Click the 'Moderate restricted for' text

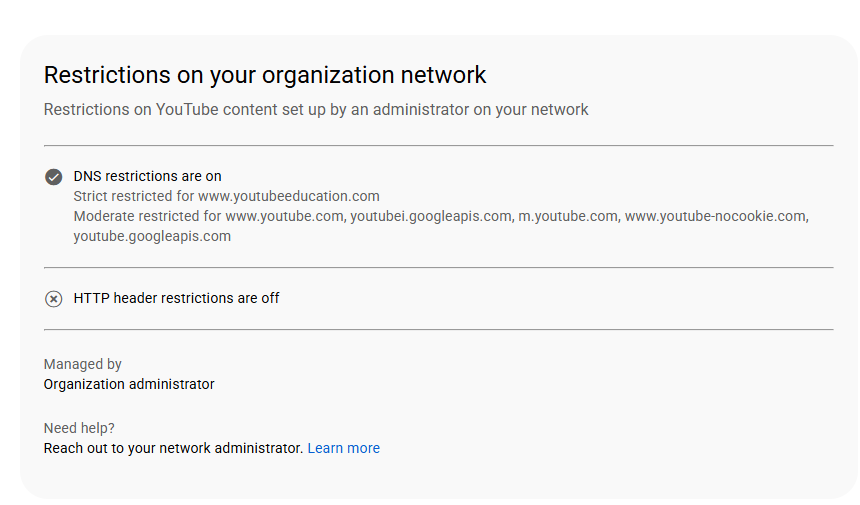[147, 216]
